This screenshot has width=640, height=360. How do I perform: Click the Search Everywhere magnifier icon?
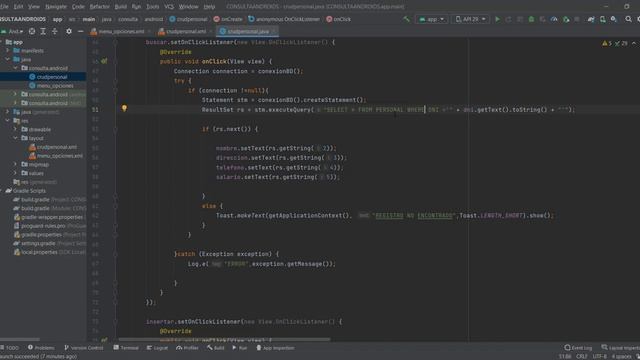pos(628,19)
